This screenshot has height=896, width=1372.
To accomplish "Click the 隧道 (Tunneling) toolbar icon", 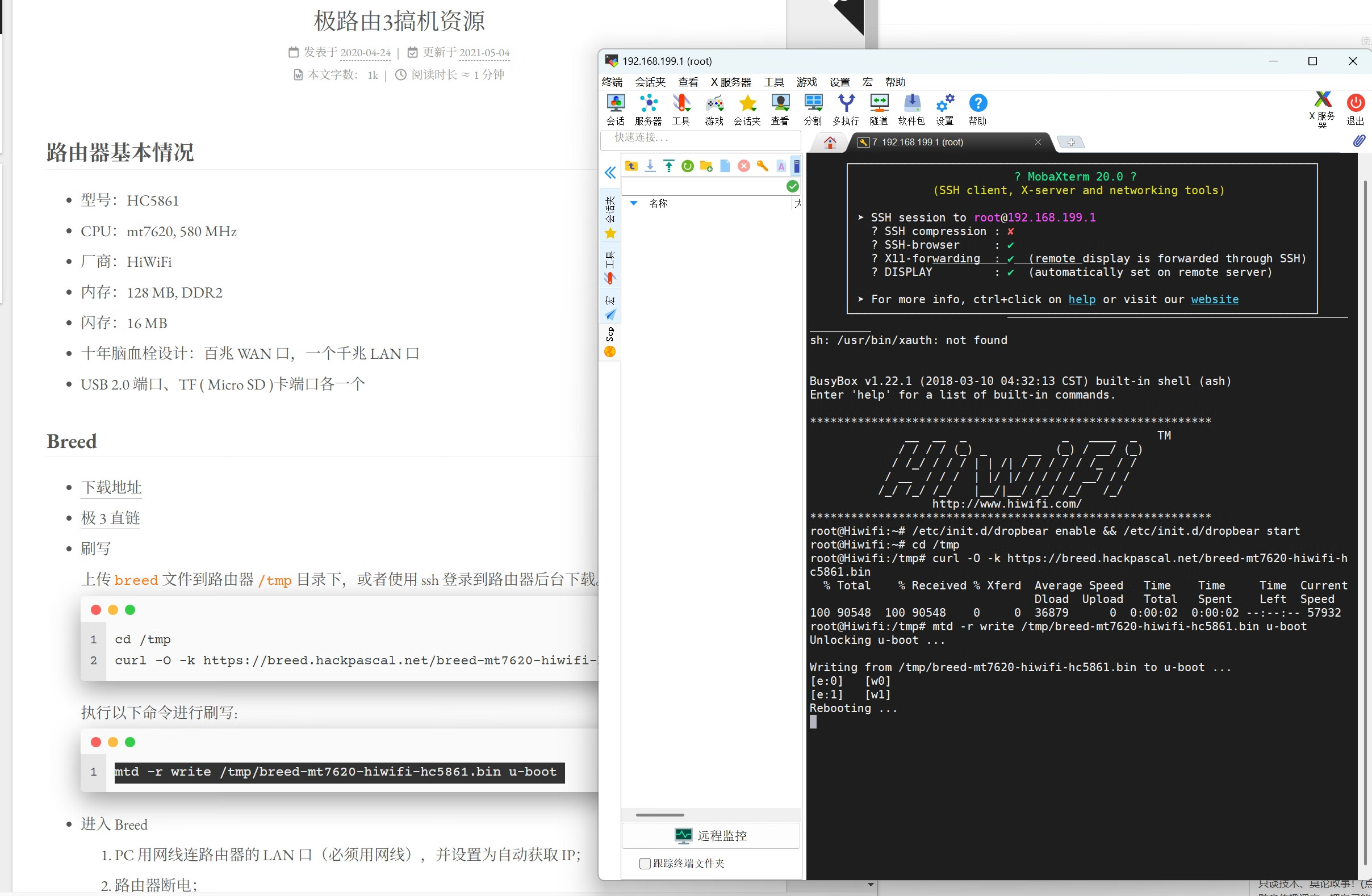I will click(879, 110).
